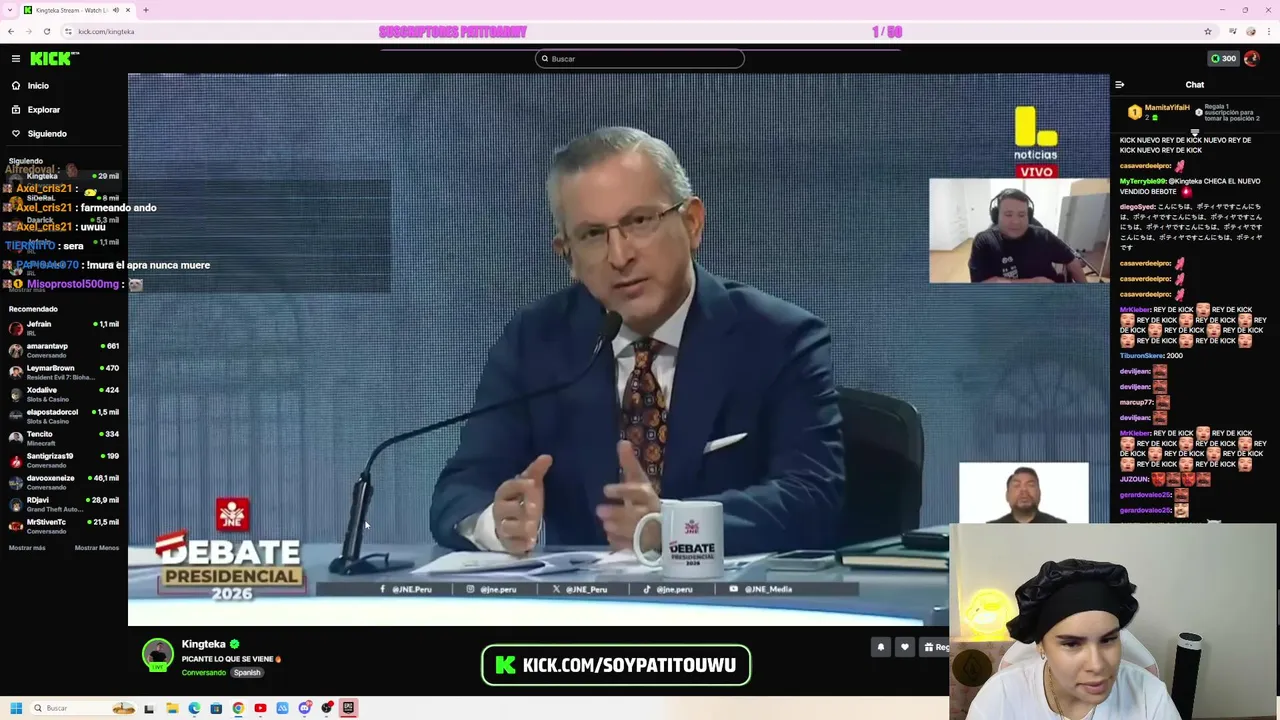Bookmark page with star icon
The width and height of the screenshot is (1280, 720).
(x=1208, y=32)
